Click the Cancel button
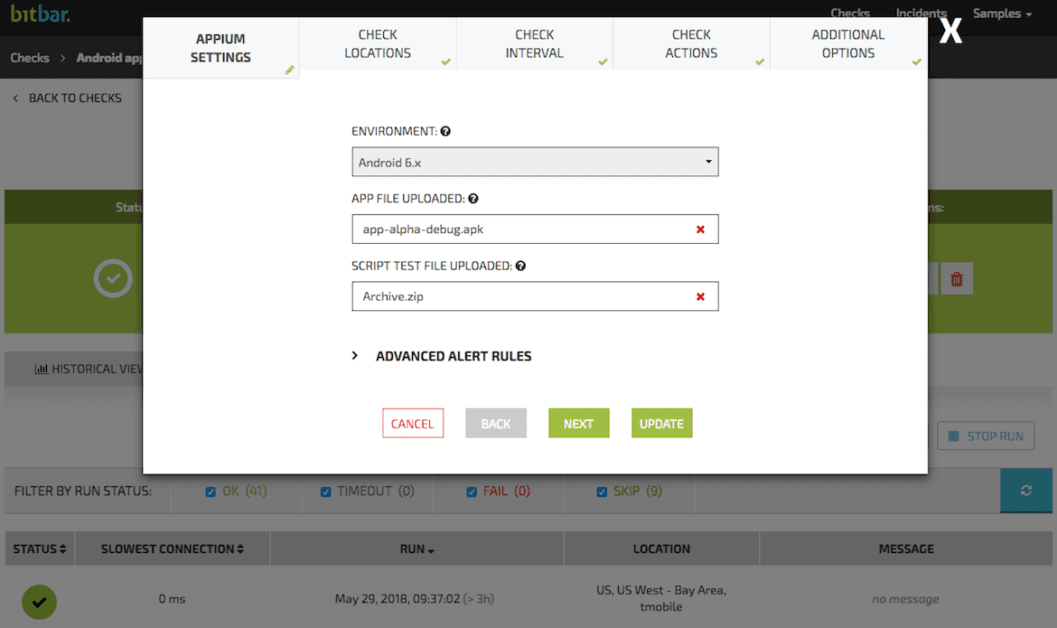The width and height of the screenshot is (1057, 628). point(412,424)
